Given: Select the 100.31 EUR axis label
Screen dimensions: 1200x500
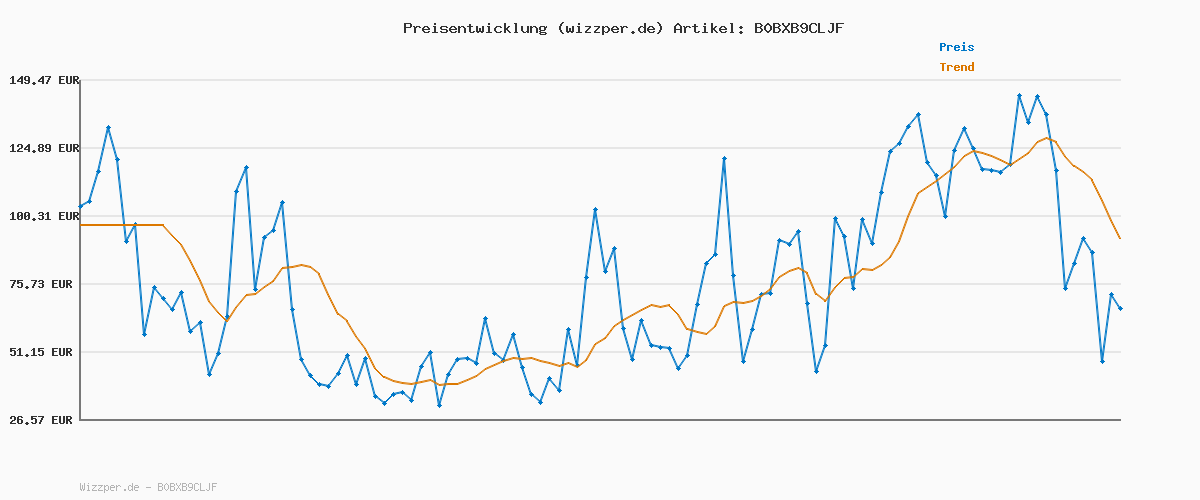Looking at the screenshot, I should click(43, 216).
